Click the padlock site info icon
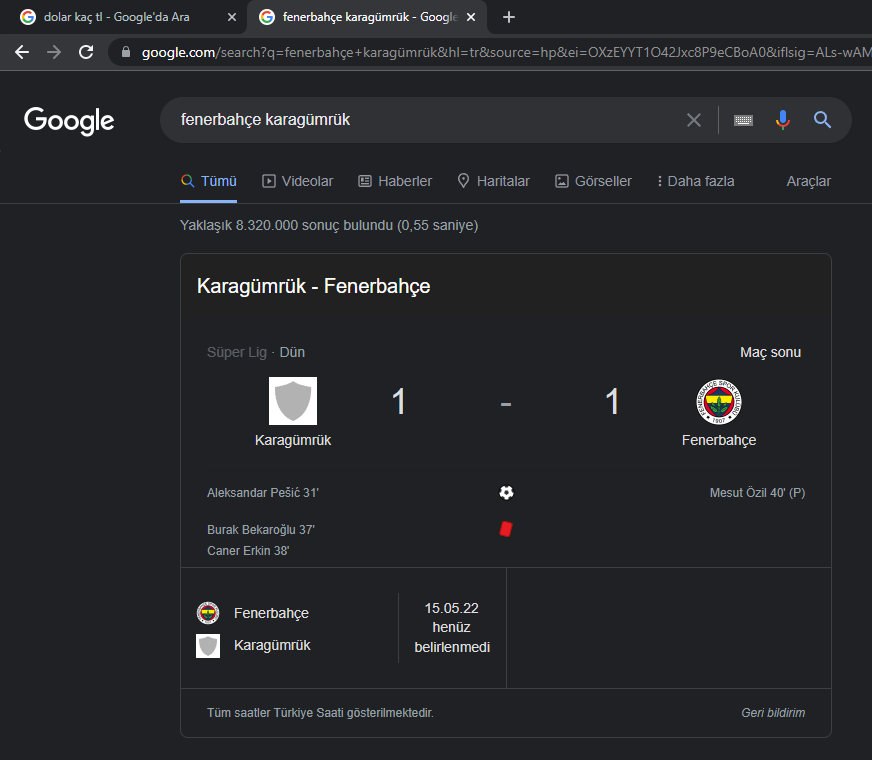Screen dimensions: 872x760 (126, 52)
